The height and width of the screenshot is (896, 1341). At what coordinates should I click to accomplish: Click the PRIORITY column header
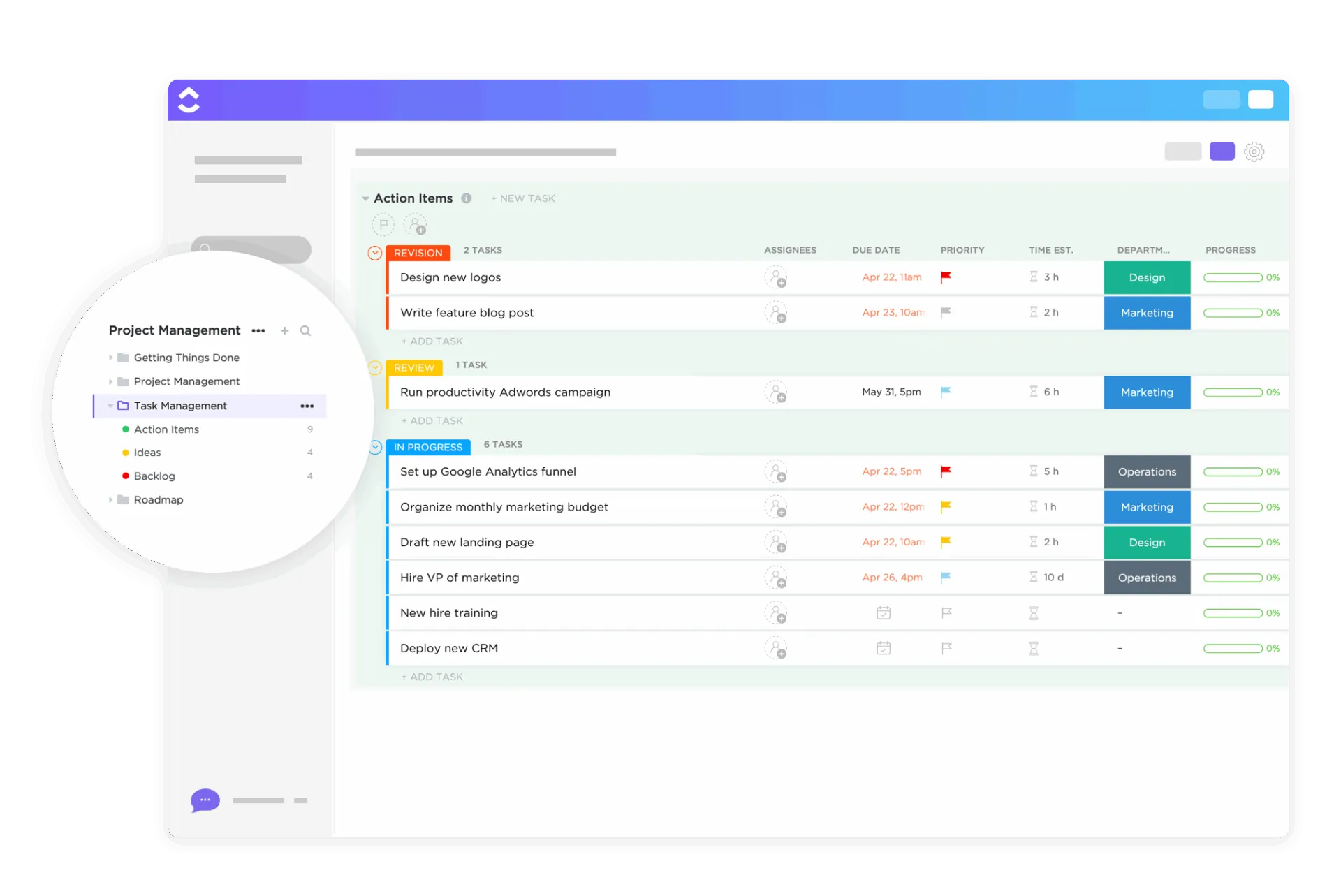(962, 250)
